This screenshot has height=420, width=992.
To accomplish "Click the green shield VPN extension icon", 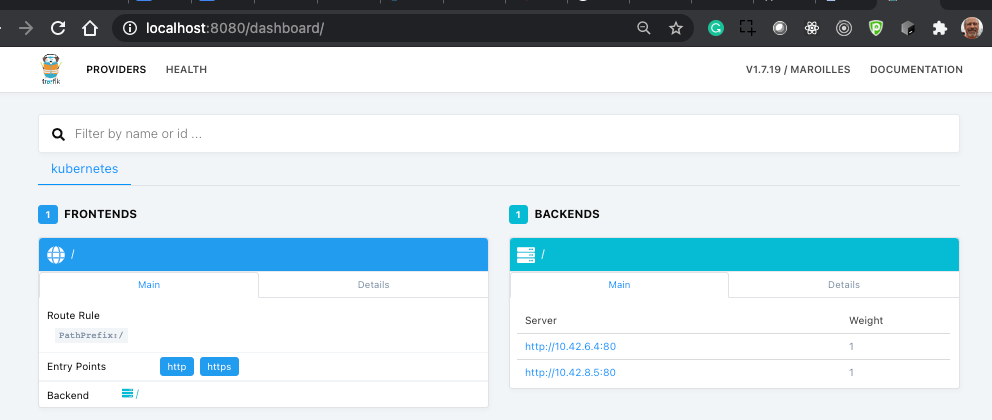I will [x=876, y=28].
